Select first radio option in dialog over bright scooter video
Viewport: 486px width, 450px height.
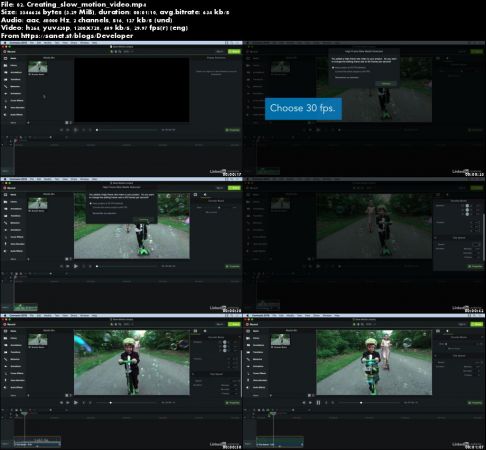point(90,203)
